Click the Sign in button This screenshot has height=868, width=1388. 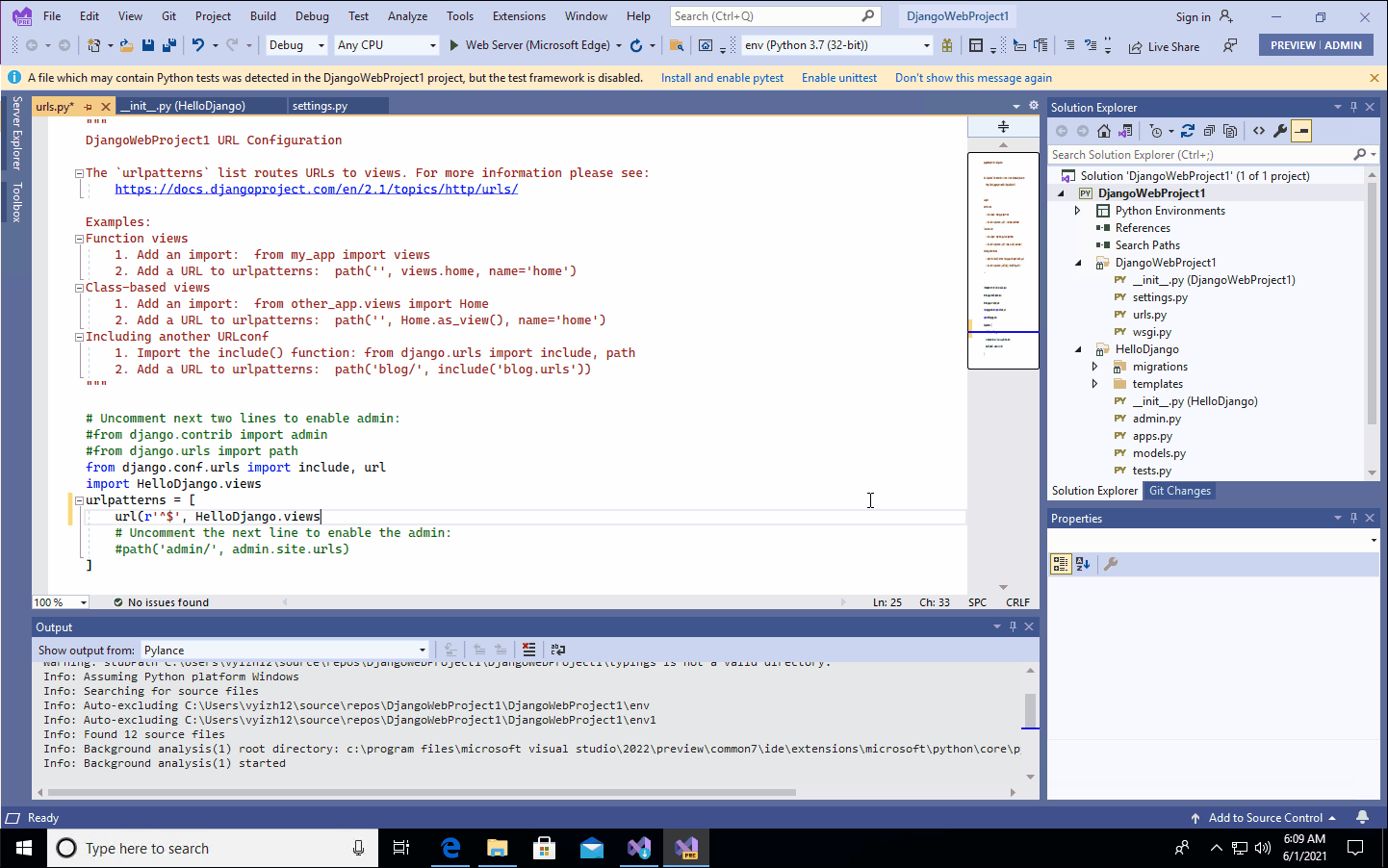tap(1193, 15)
